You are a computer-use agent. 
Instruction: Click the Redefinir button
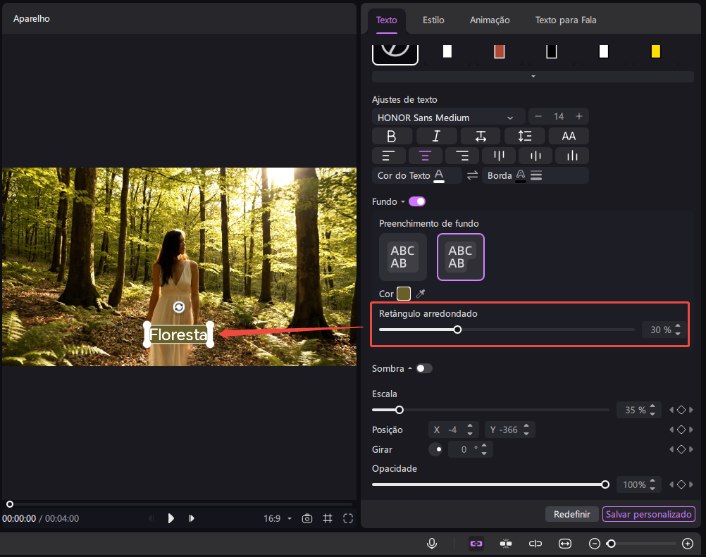pyautogui.click(x=573, y=514)
